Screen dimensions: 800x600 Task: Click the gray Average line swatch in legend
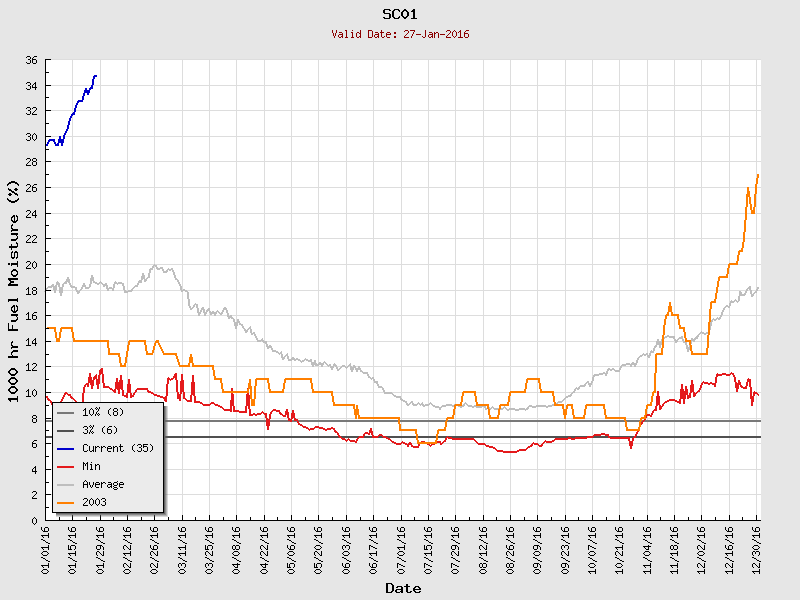[66, 484]
